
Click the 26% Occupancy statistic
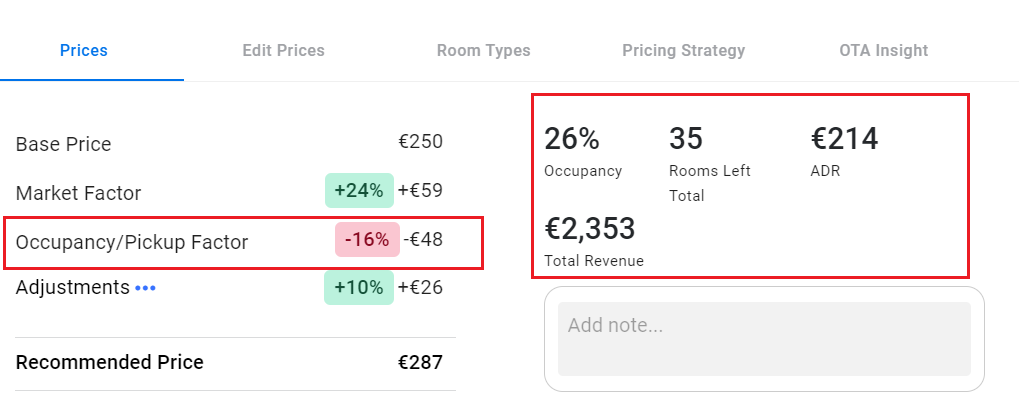571,139
